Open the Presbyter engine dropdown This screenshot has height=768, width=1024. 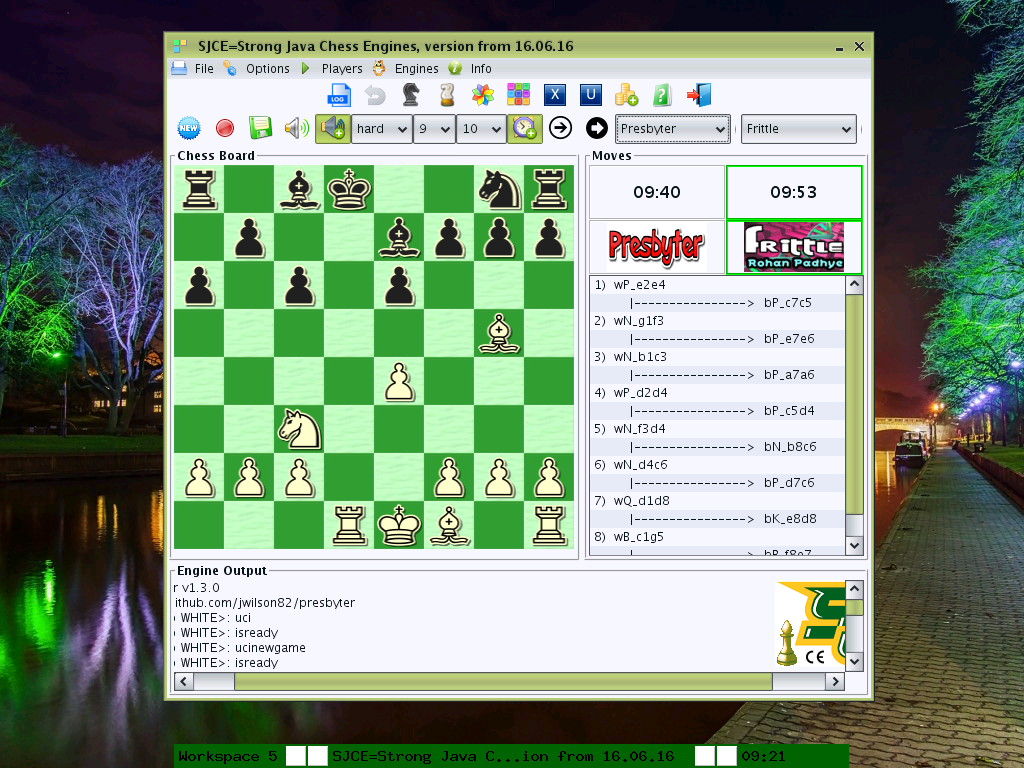(x=672, y=129)
